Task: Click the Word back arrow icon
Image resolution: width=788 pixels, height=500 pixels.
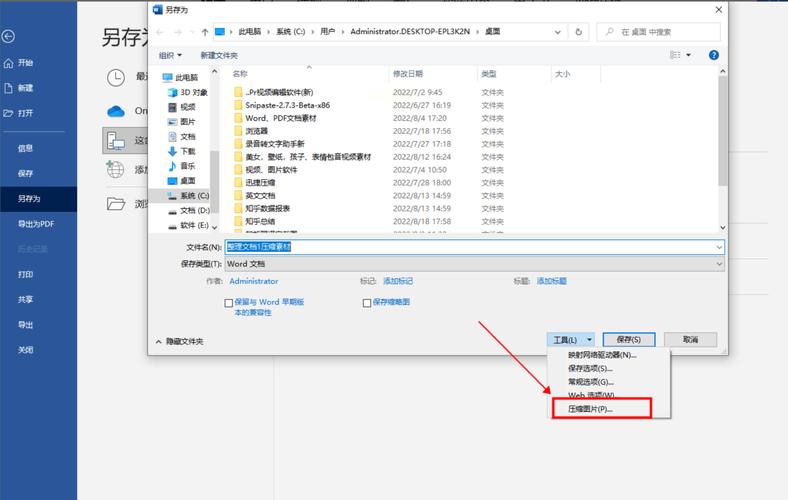Action: point(8,36)
